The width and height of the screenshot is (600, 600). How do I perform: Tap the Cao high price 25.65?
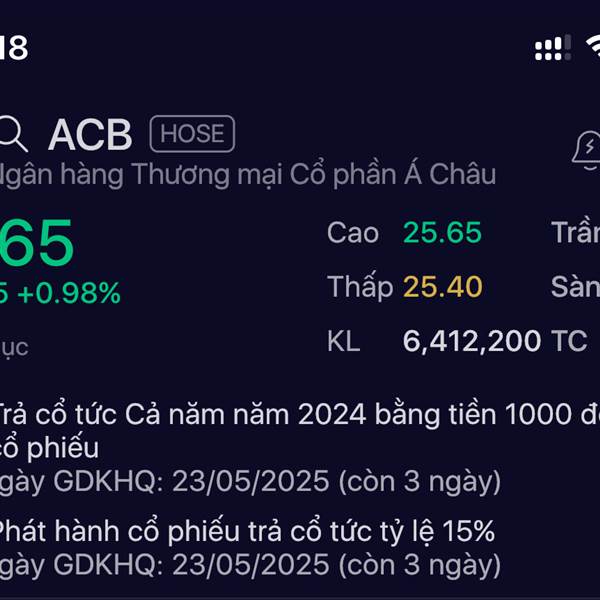442,232
